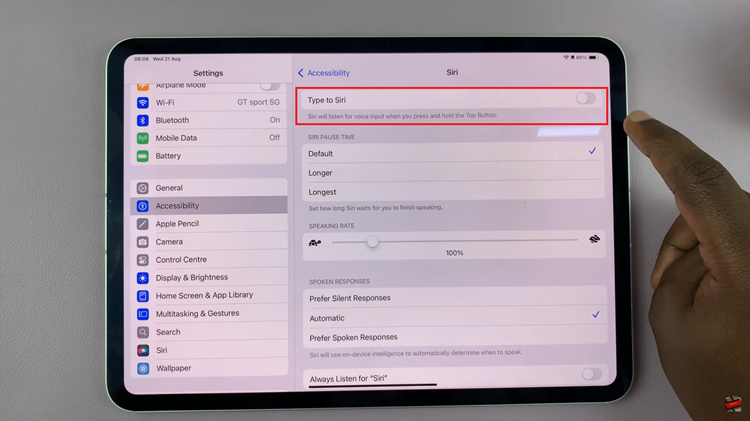This screenshot has width=750, height=421.
Task: Tap the Wallpaper flower icon
Action: pos(143,368)
